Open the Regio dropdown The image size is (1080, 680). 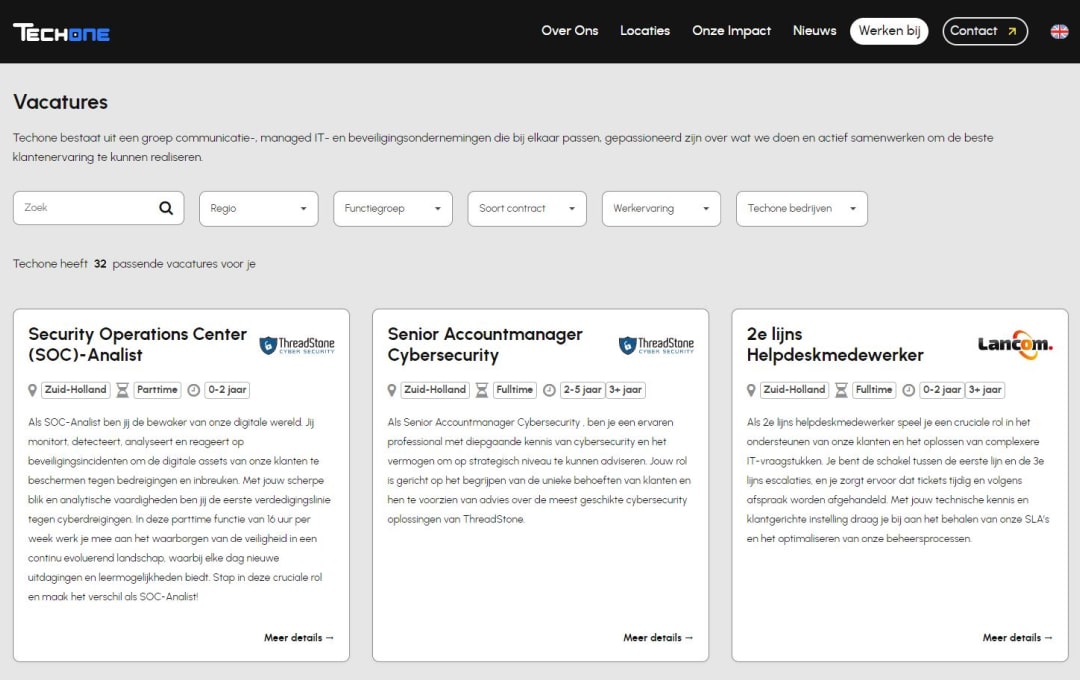pyautogui.click(x=258, y=208)
